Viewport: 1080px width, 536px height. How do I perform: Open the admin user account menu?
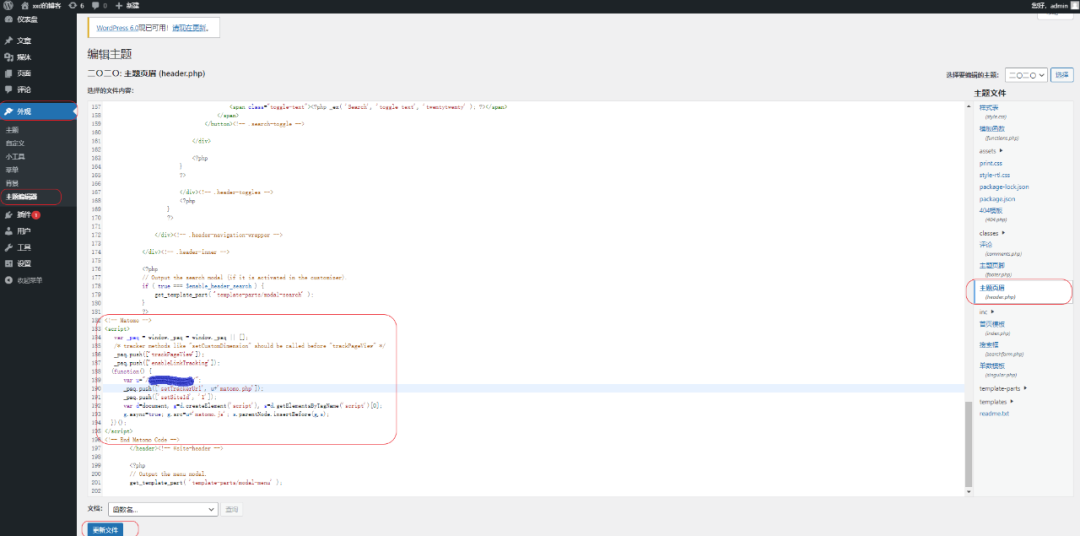pos(1054,5)
